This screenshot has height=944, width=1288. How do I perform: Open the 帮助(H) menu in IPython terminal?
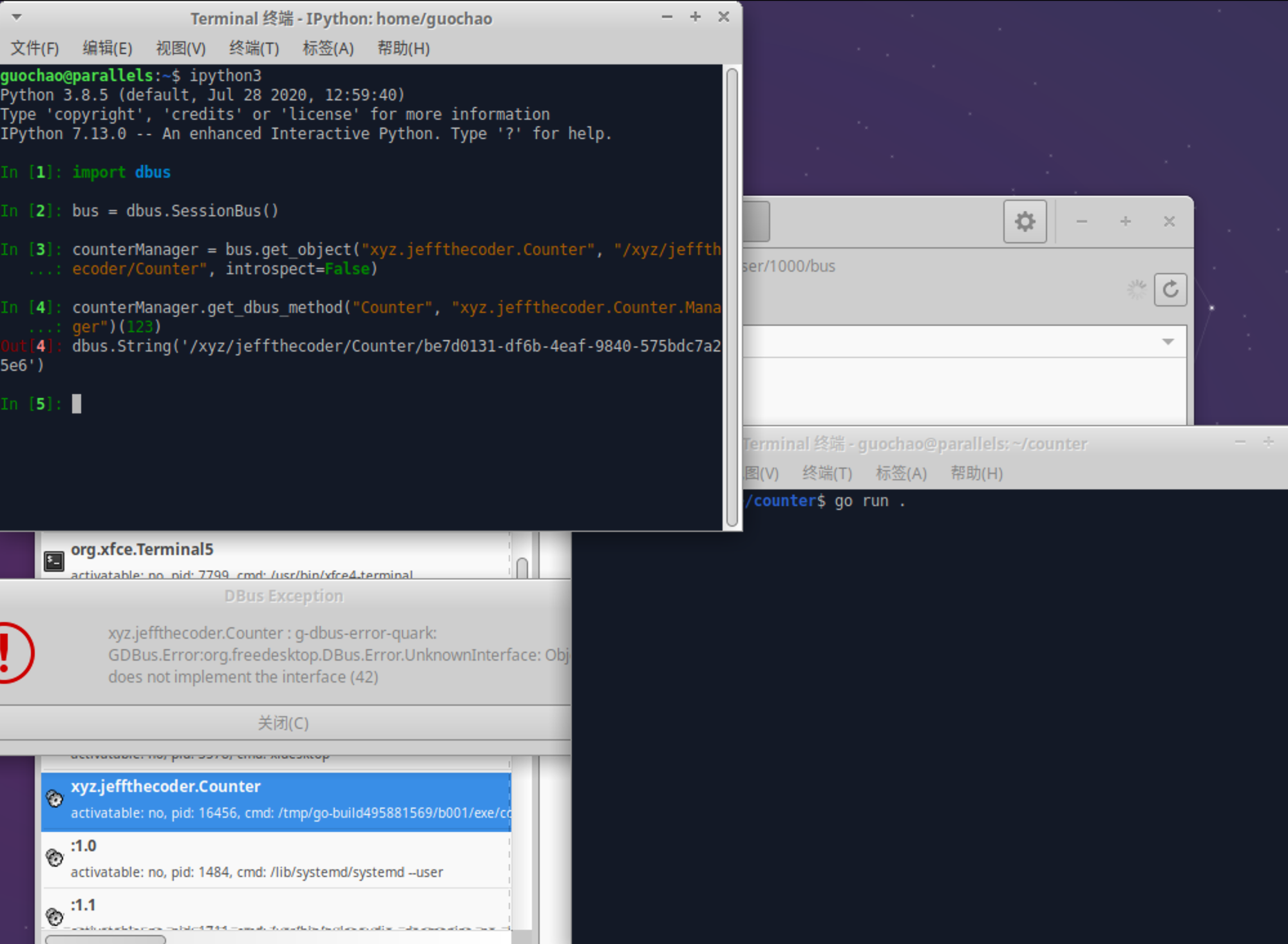(x=403, y=48)
